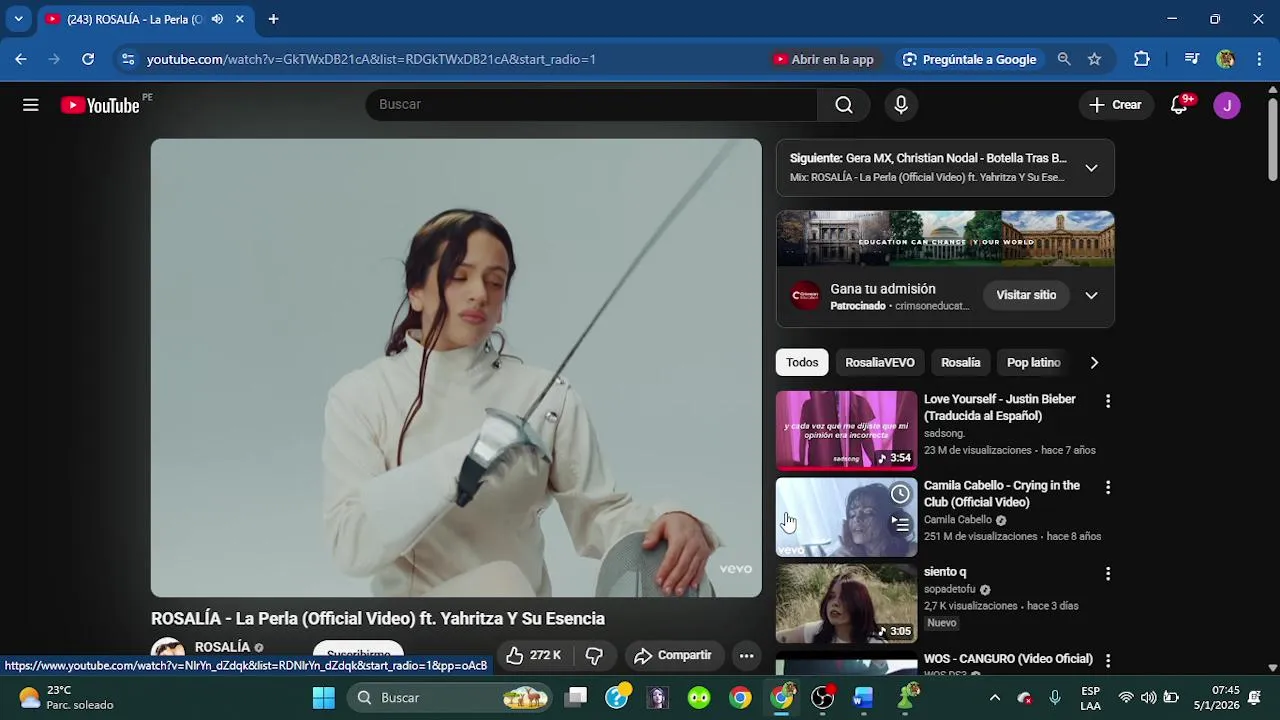Open options for Crying in the Club video

click(1107, 487)
